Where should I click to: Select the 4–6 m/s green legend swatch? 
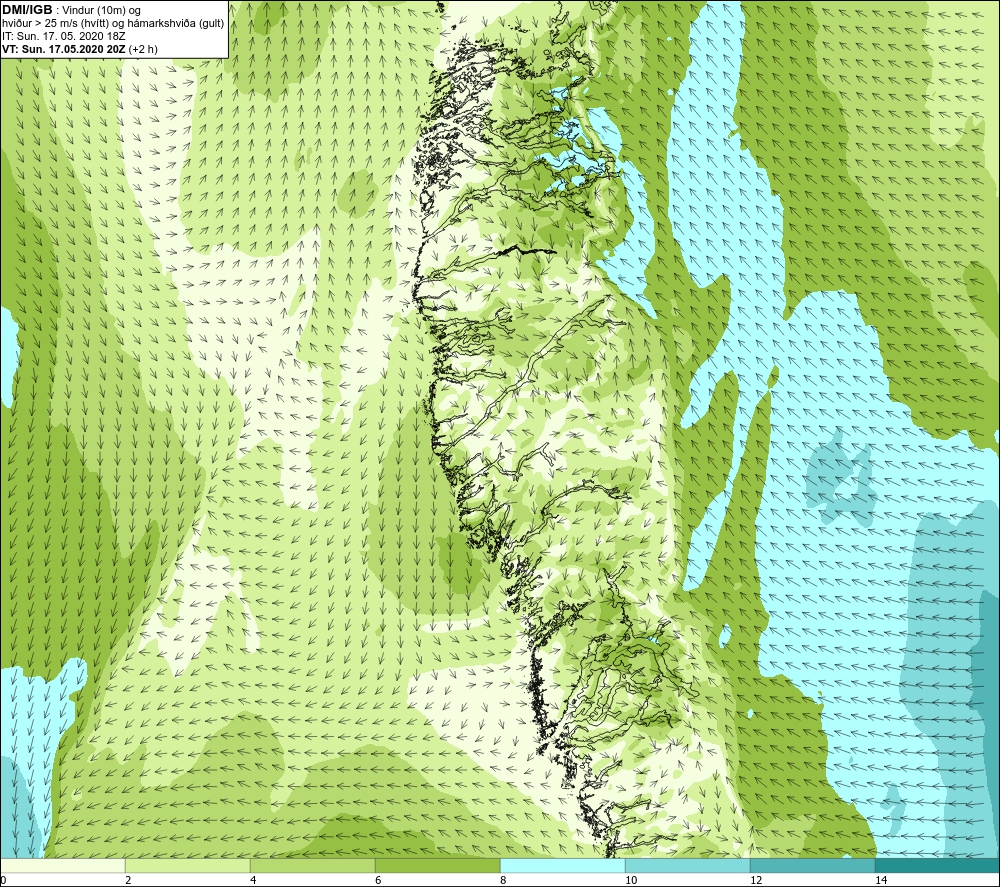click(x=312, y=865)
